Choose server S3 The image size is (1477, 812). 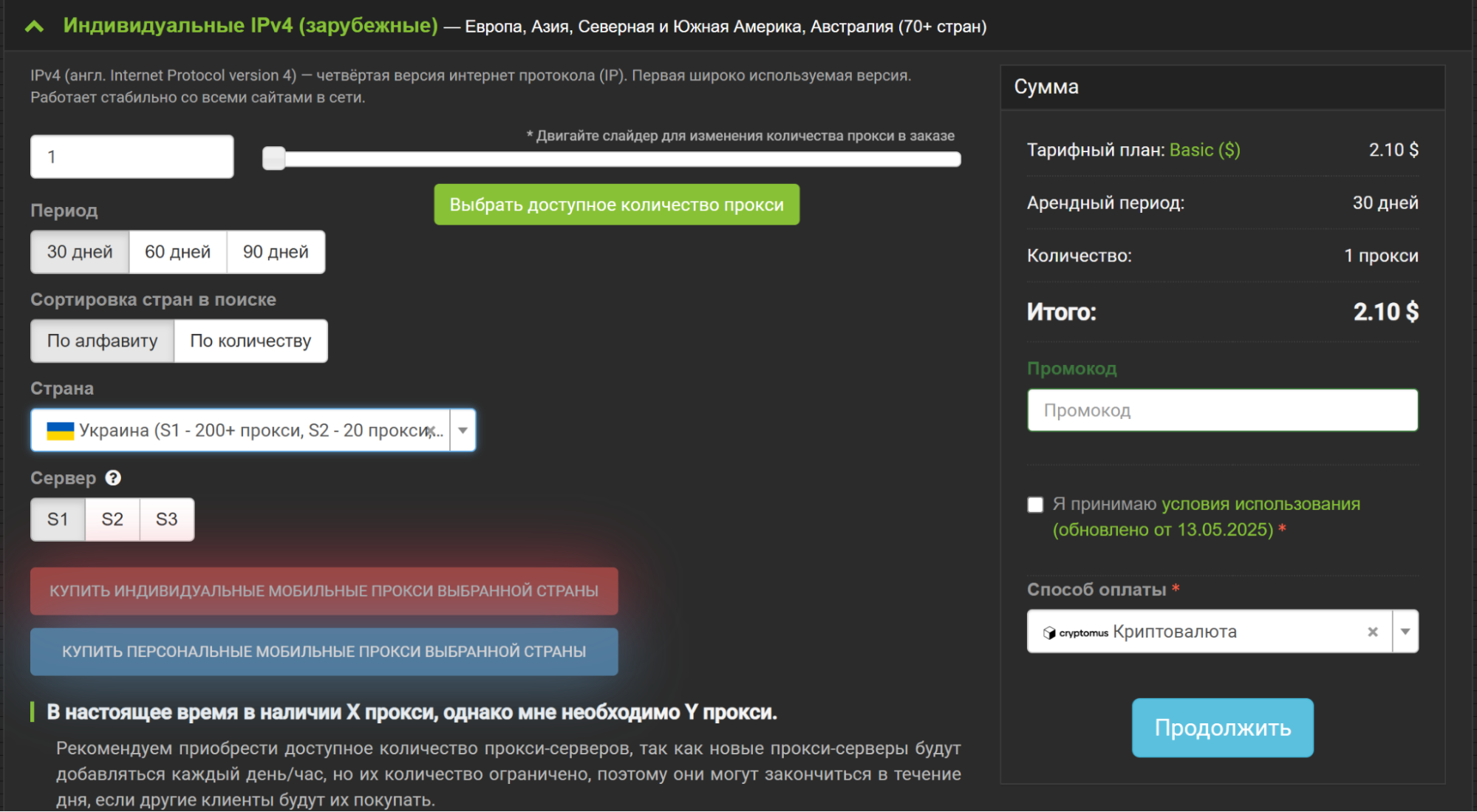click(167, 519)
